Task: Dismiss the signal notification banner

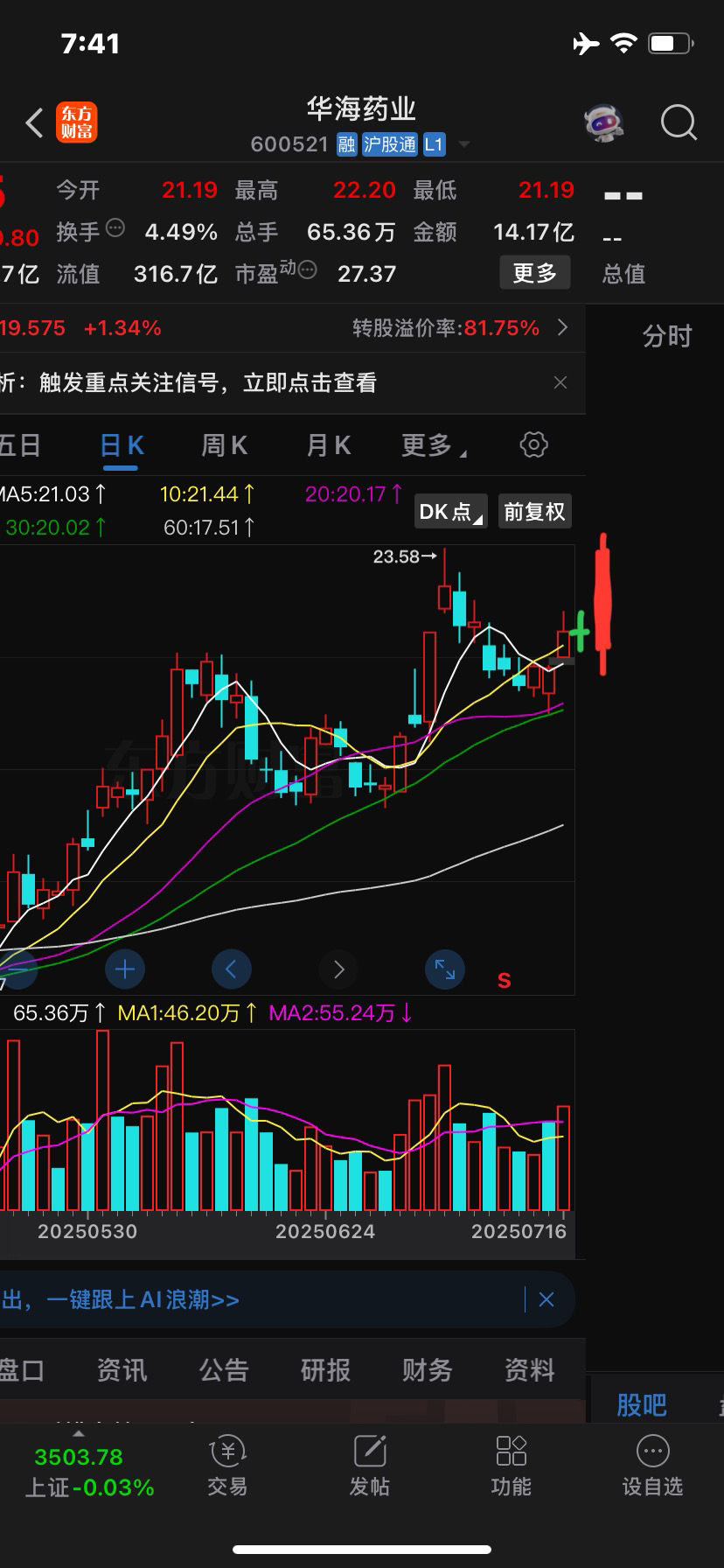Action: pyautogui.click(x=560, y=382)
